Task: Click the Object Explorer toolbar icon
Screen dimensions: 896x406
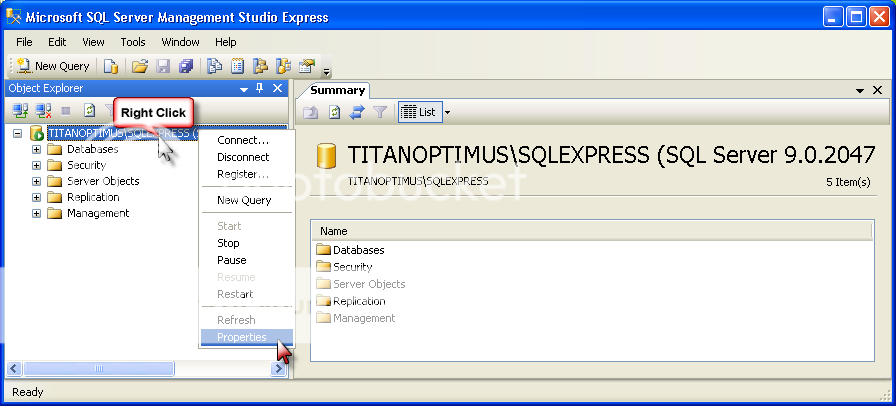Action: click(260, 66)
